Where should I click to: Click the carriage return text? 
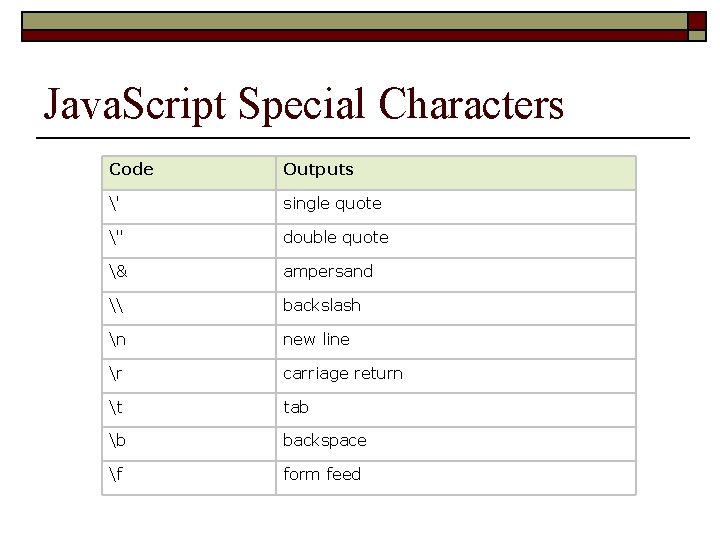(343, 374)
